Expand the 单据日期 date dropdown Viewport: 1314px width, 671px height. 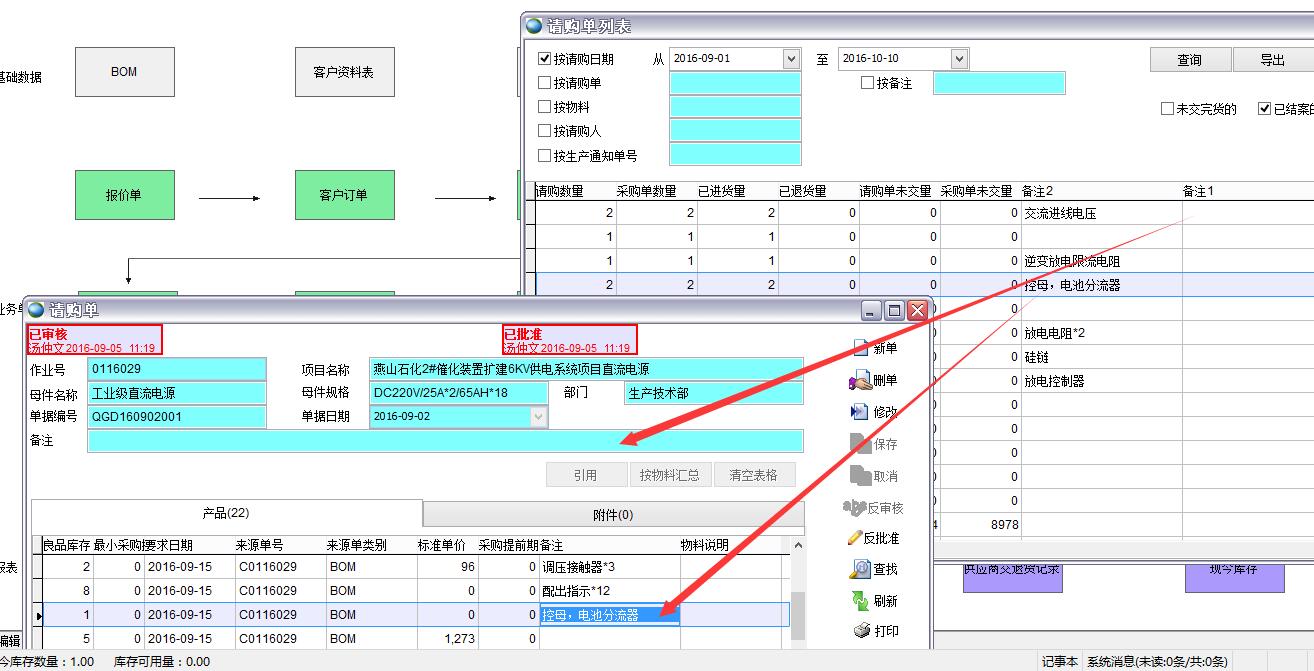pyautogui.click(x=539, y=417)
